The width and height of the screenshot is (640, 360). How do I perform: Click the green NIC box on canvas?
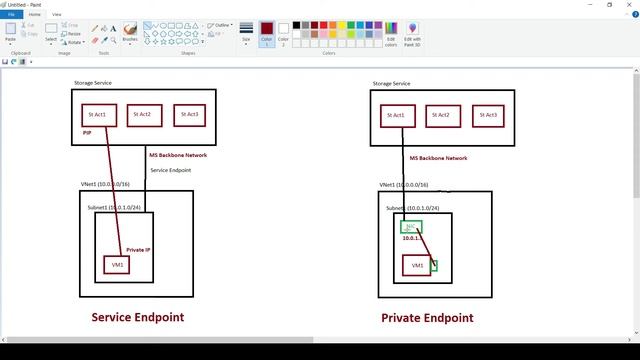point(411,227)
